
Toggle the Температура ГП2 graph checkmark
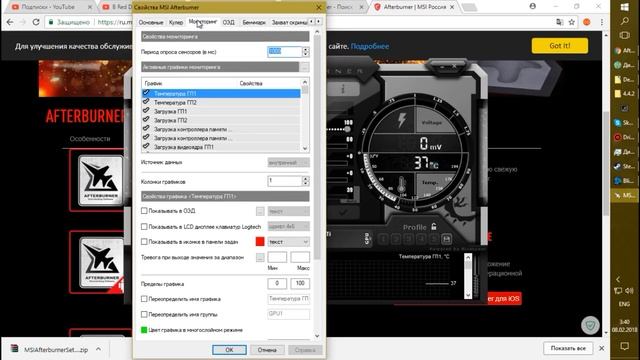146,102
